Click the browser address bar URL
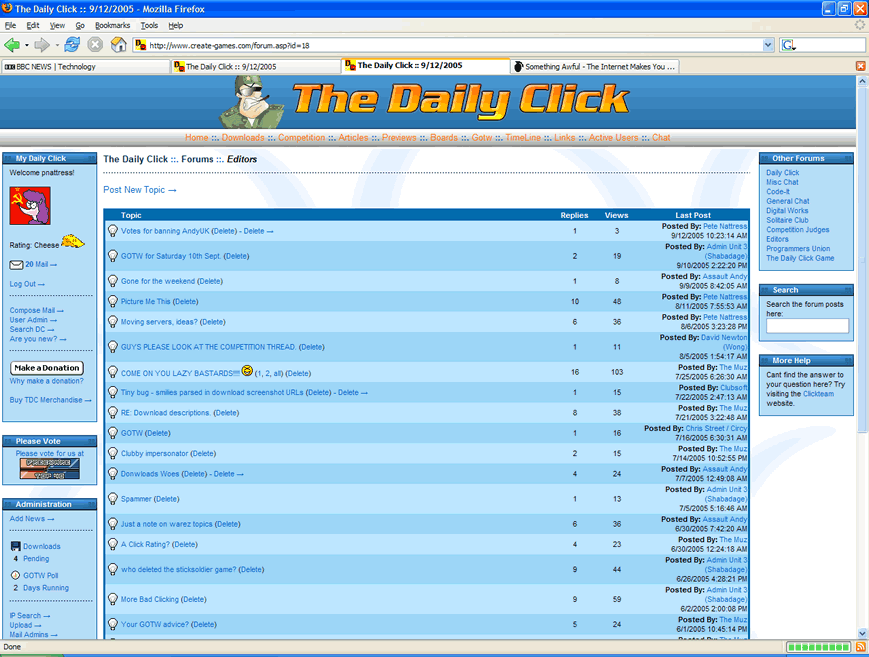The height and width of the screenshot is (657, 869). 454,45
